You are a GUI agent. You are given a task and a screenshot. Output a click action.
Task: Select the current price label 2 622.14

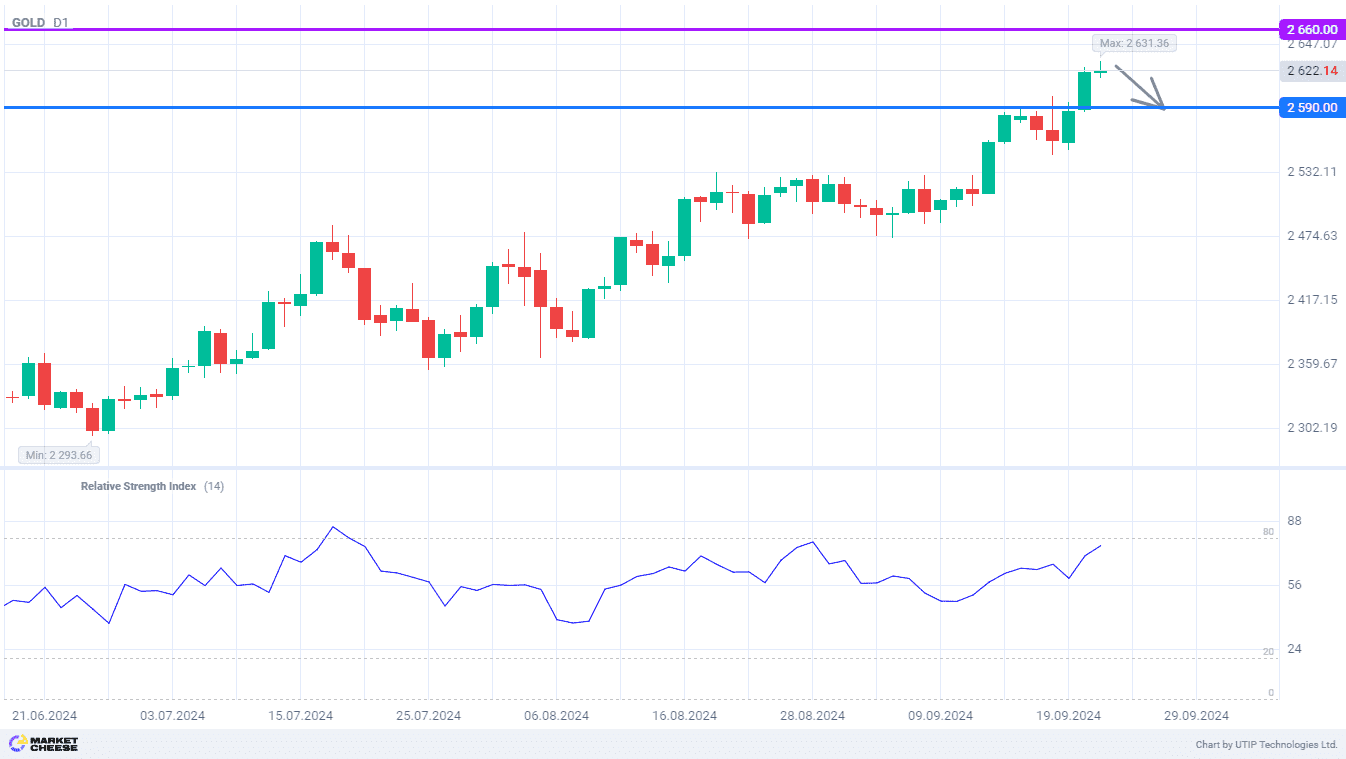1311,71
